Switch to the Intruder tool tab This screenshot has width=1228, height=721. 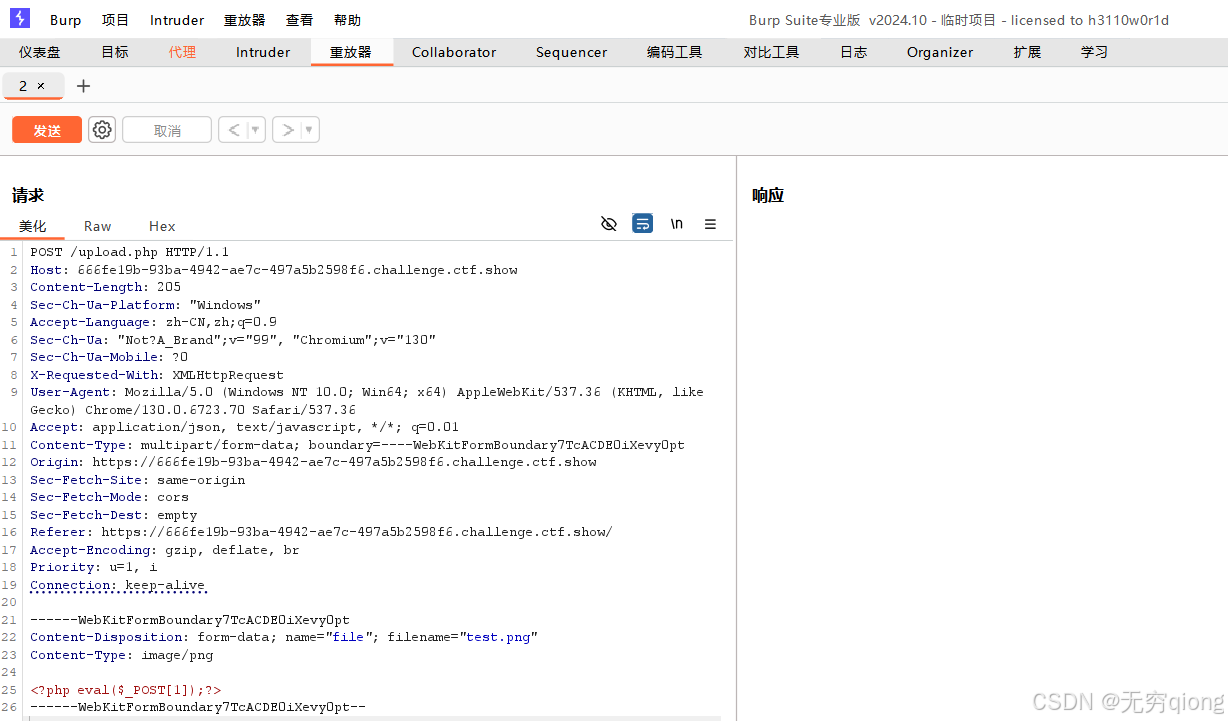click(263, 52)
